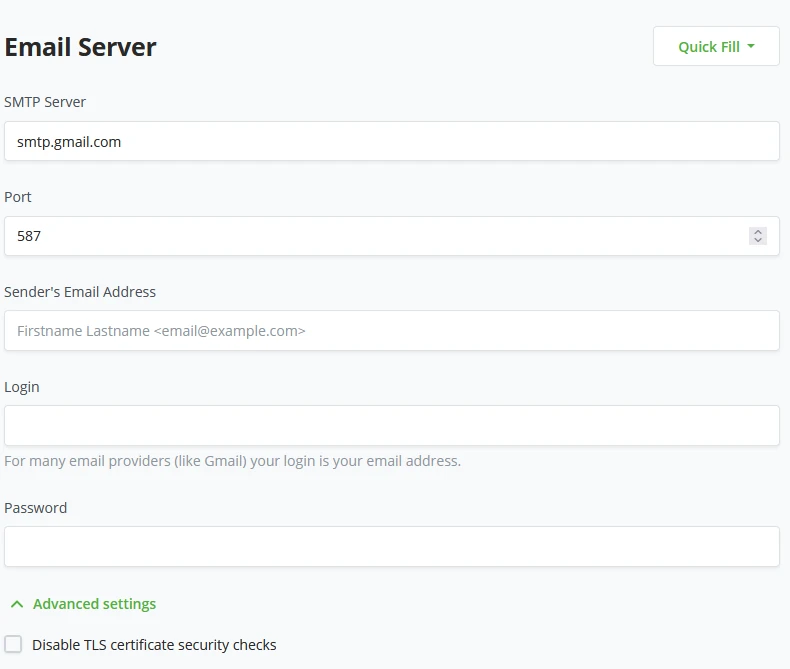Click the Port label

coord(18,197)
